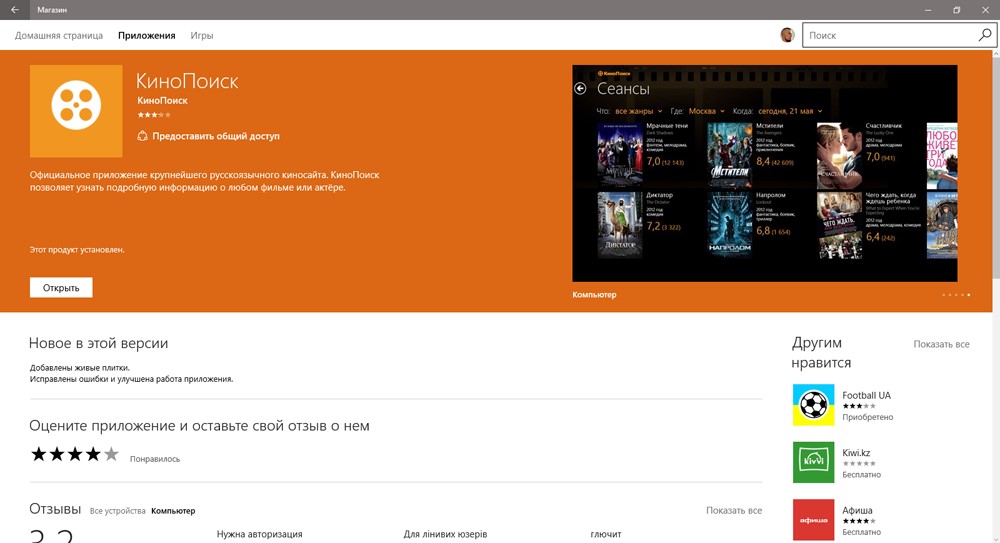This screenshot has width=1000, height=543.
Task: Open the Football UA app title
Action: click(866, 396)
